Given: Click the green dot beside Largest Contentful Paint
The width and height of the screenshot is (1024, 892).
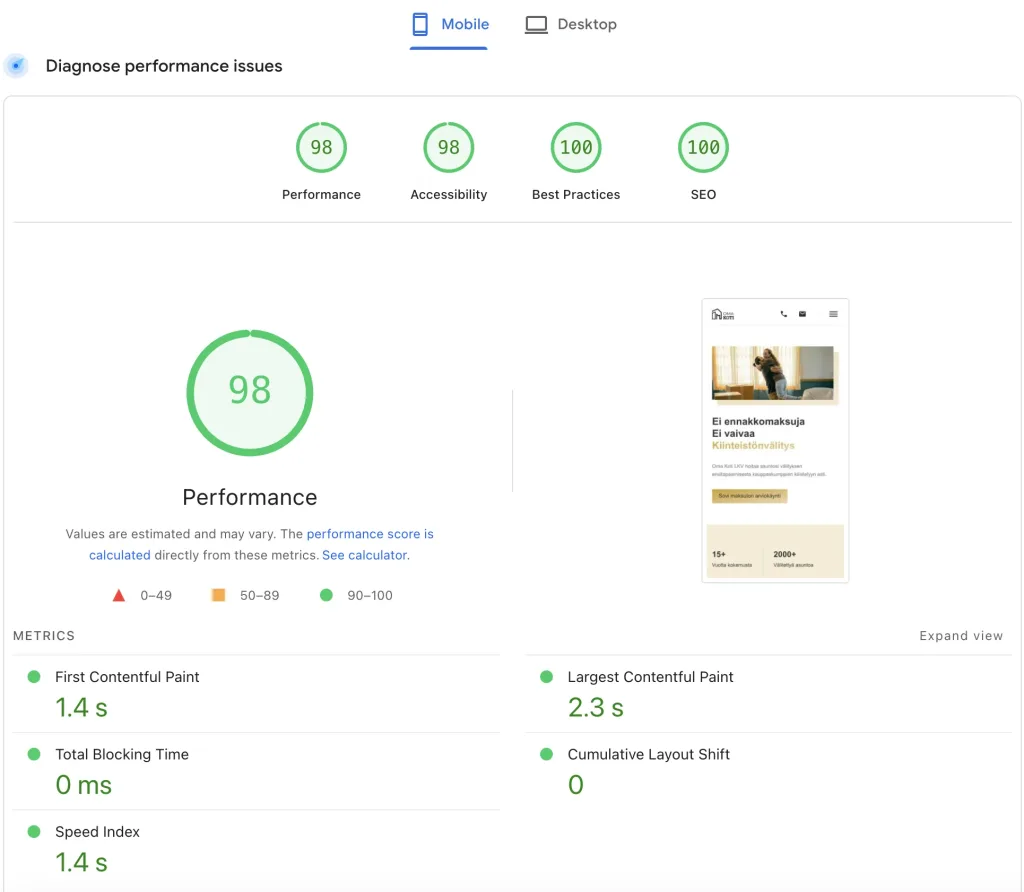Looking at the screenshot, I should pyautogui.click(x=546, y=676).
